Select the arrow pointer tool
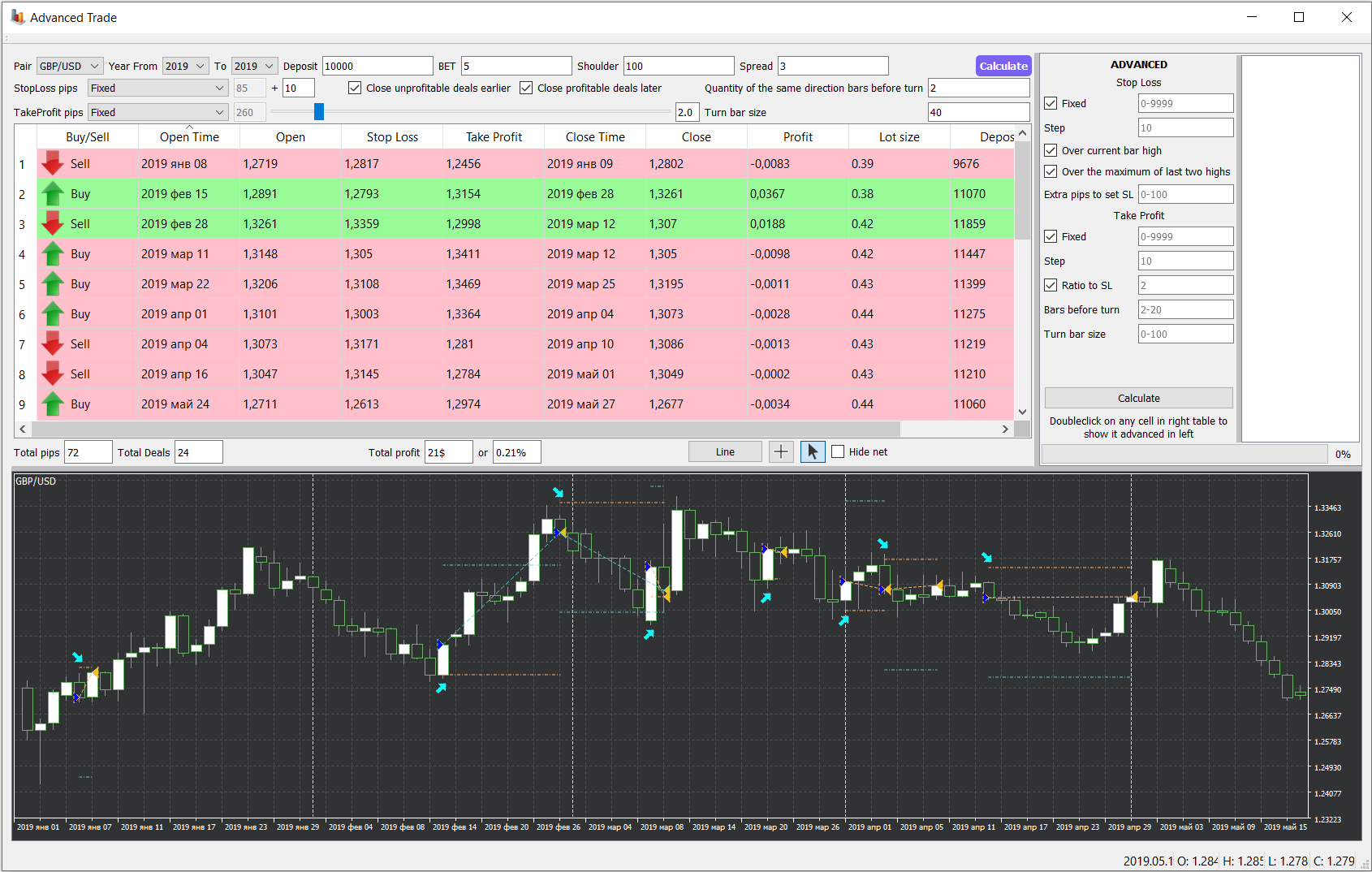This screenshot has width=1372, height=872. pyautogui.click(x=813, y=452)
